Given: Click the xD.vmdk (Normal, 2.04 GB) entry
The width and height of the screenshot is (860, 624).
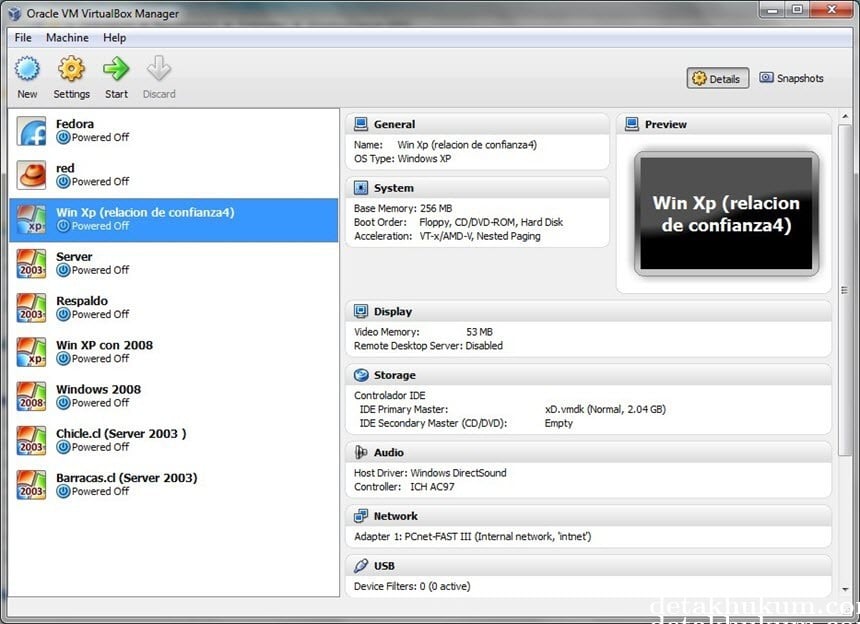Looking at the screenshot, I should (x=605, y=410).
